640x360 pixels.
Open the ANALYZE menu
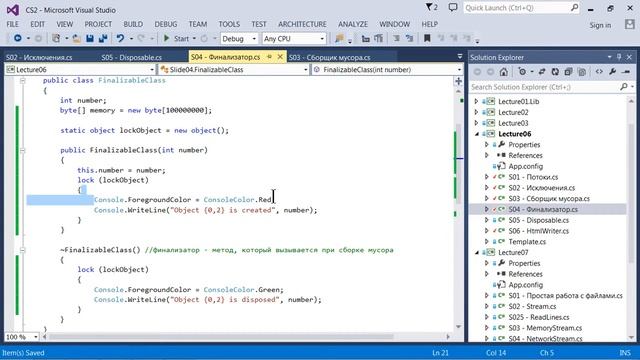coord(353,24)
